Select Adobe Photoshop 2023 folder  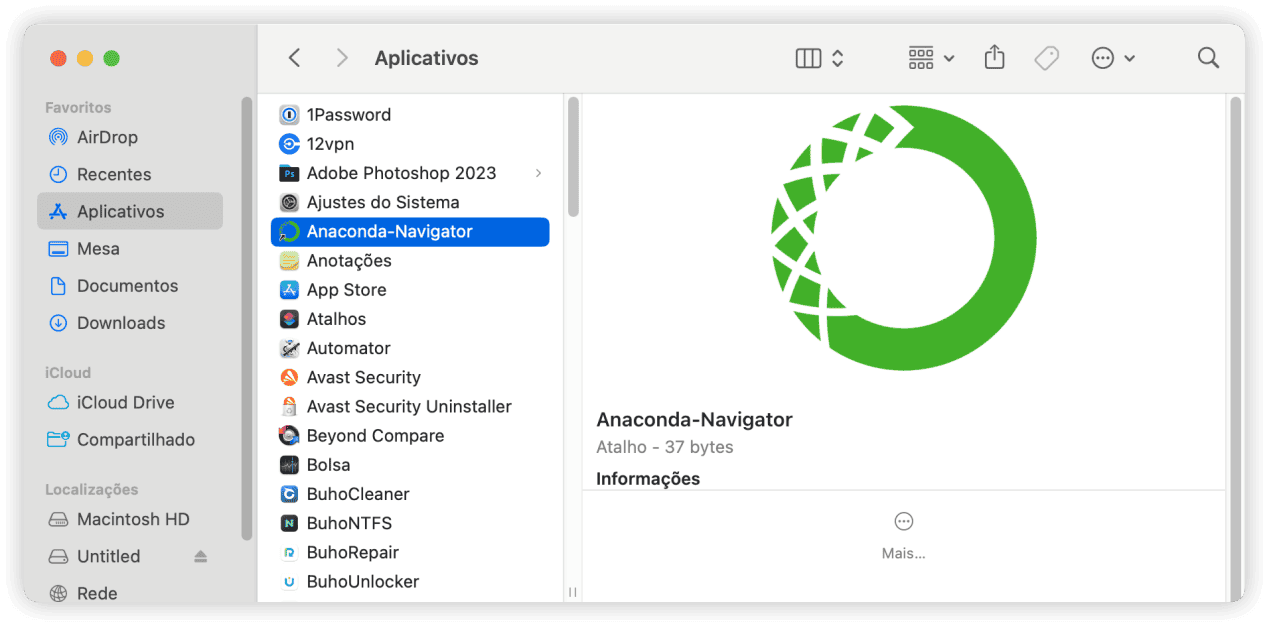coord(410,173)
